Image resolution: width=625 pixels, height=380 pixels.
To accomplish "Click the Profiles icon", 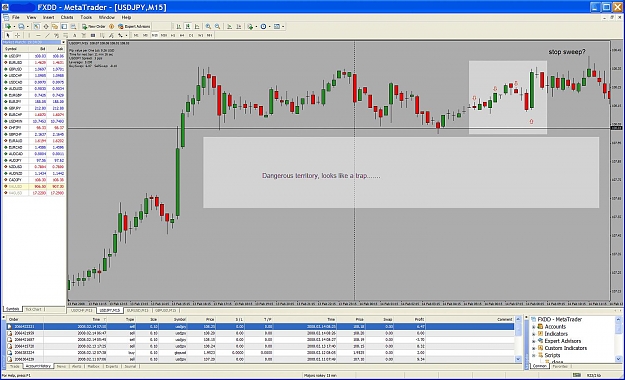I will tap(21, 26).
